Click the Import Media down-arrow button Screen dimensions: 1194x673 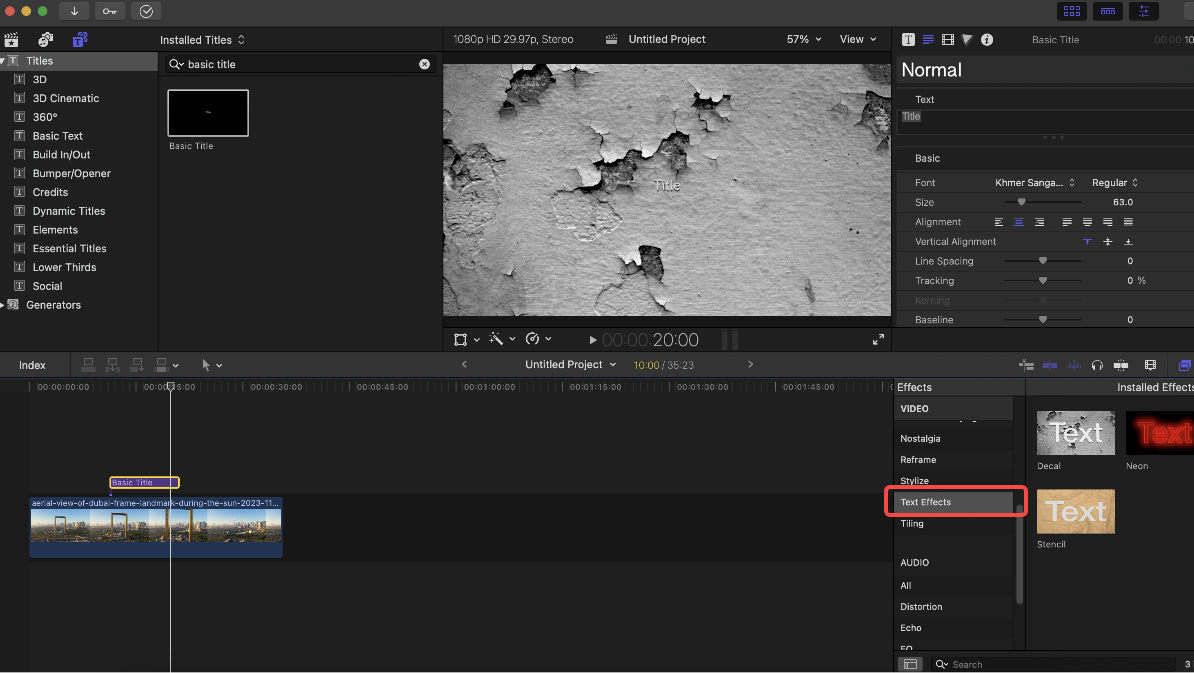74,11
